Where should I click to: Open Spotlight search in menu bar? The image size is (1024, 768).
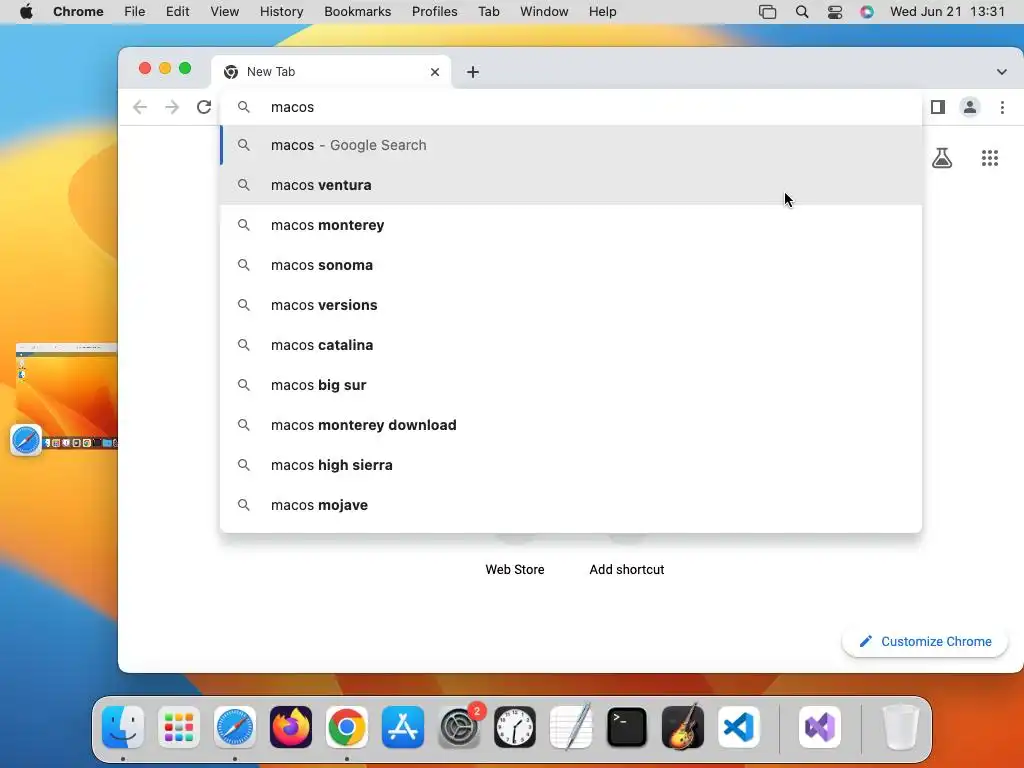(802, 12)
